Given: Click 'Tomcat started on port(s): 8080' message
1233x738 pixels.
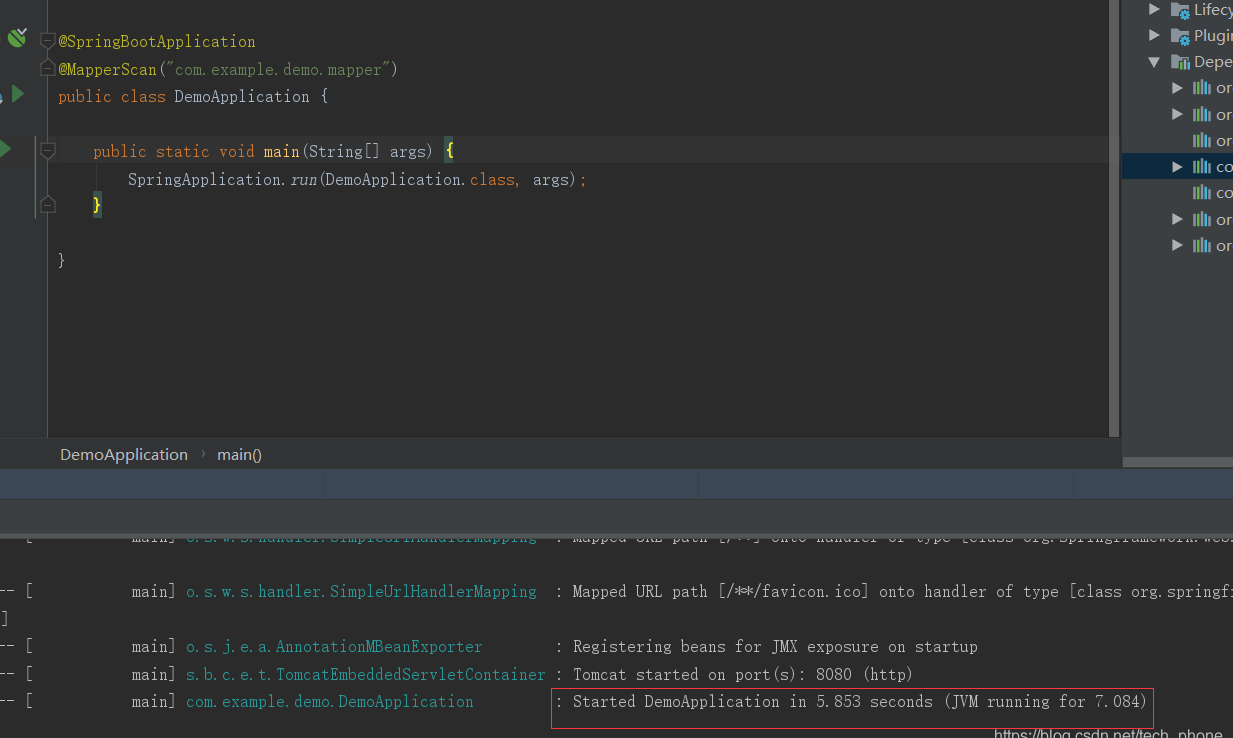Looking at the screenshot, I should tap(743, 675).
